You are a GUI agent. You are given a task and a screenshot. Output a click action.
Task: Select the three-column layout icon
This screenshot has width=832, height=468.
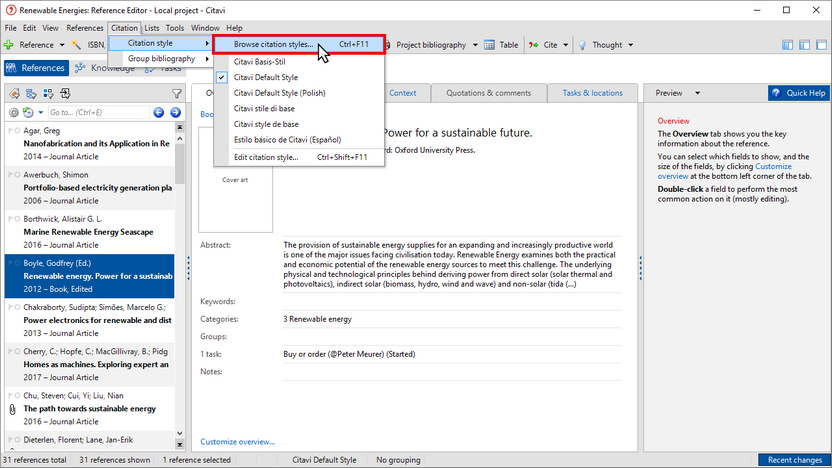pyautogui.click(x=787, y=45)
